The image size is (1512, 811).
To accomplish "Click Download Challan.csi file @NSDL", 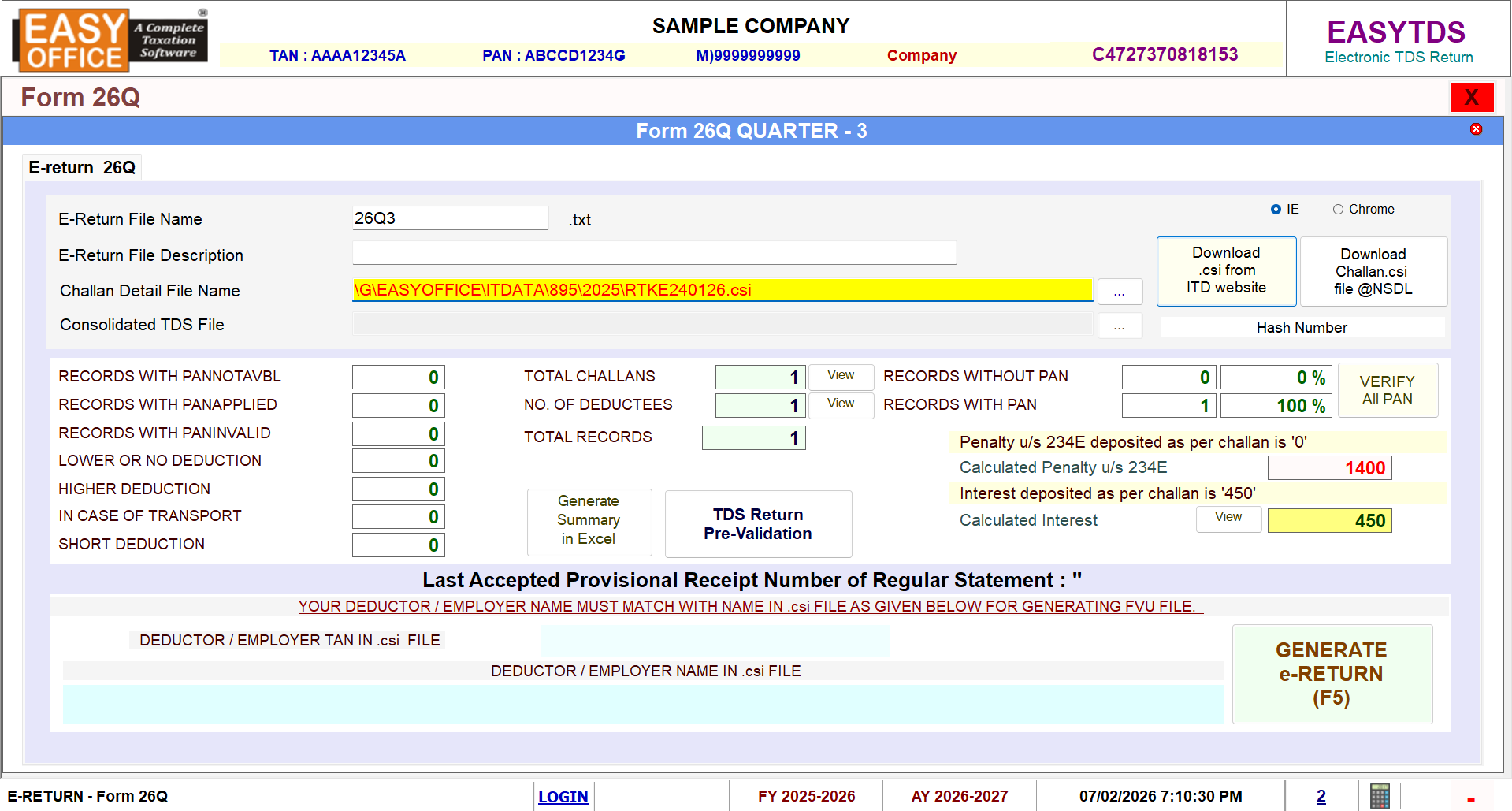I will point(1373,272).
